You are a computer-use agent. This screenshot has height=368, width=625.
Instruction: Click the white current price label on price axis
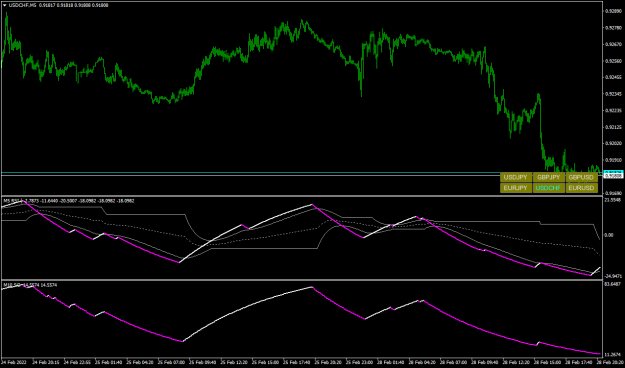tap(613, 175)
